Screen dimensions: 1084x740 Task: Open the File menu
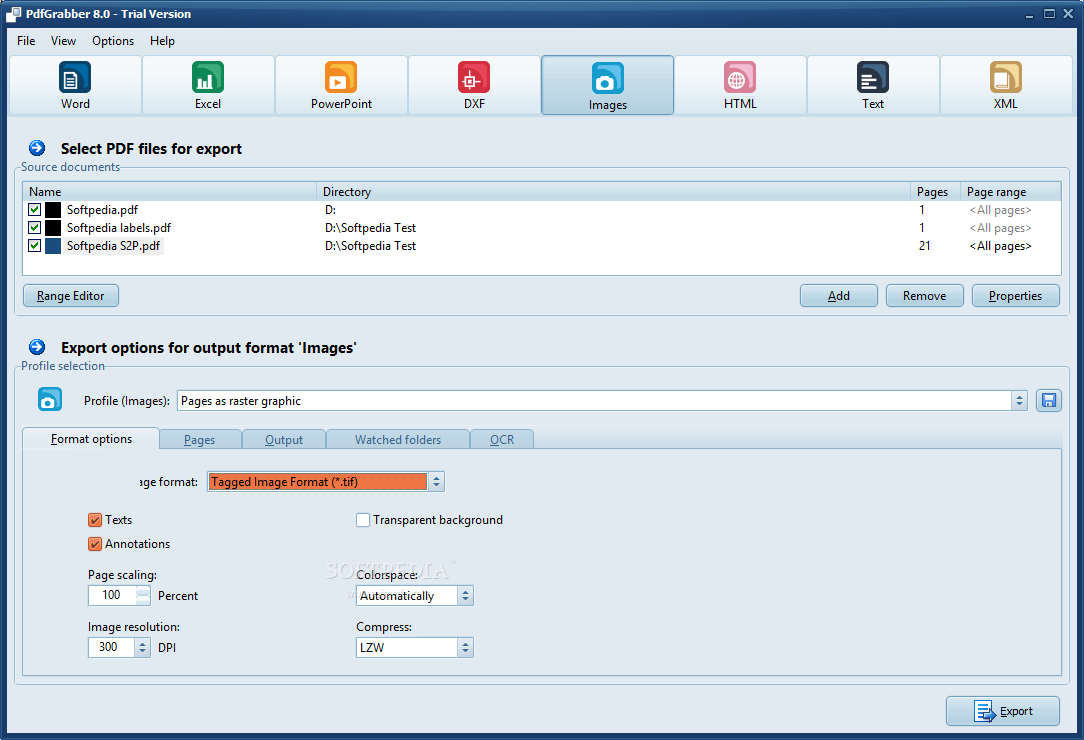[26, 41]
